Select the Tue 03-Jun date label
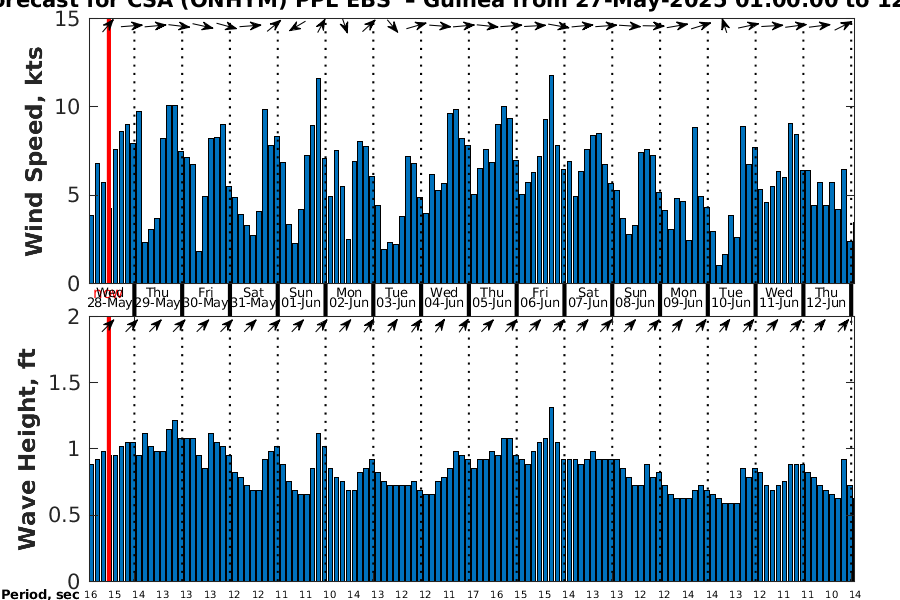900x600 pixels. click(397, 297)
